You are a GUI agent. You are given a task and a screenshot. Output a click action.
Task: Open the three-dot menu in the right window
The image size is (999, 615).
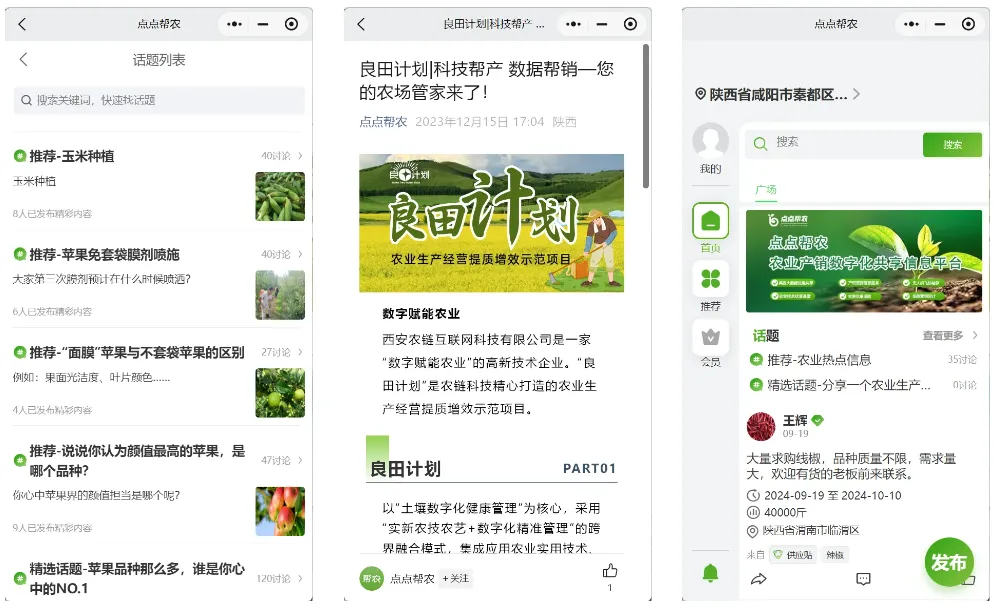pos(911,24)
